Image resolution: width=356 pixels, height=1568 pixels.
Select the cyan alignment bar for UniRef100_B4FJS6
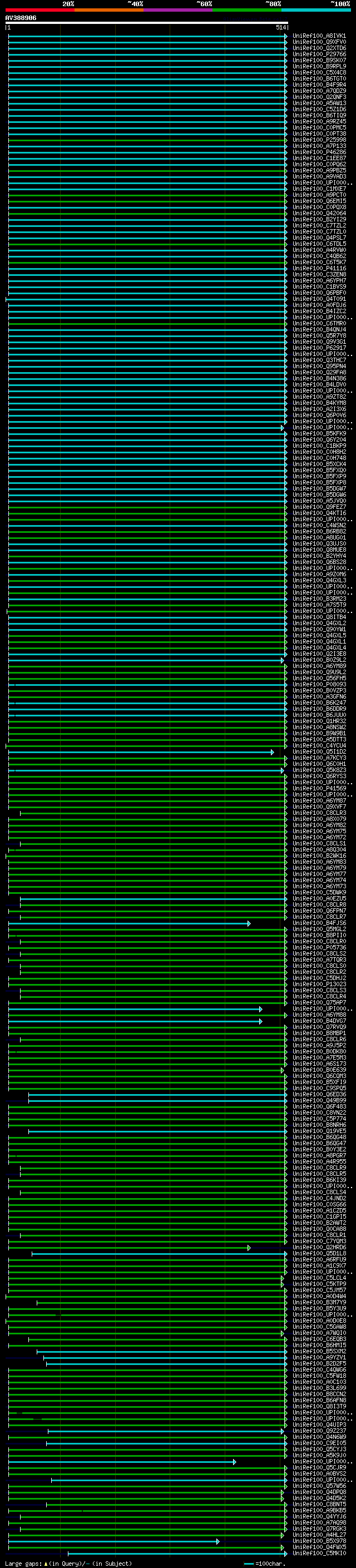(128, 923)
